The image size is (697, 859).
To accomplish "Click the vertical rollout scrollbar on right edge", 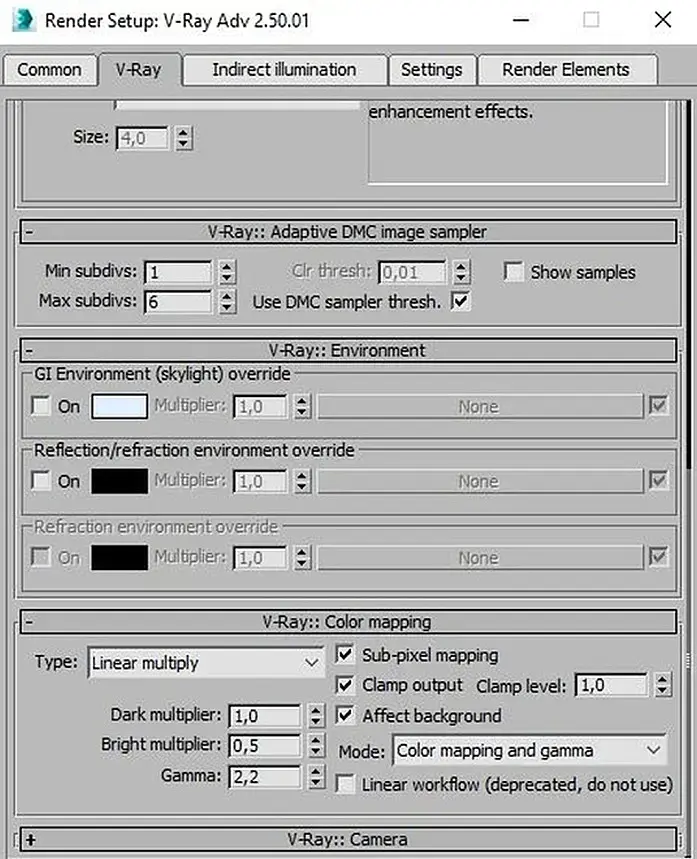I will click(x=689, y=282).
